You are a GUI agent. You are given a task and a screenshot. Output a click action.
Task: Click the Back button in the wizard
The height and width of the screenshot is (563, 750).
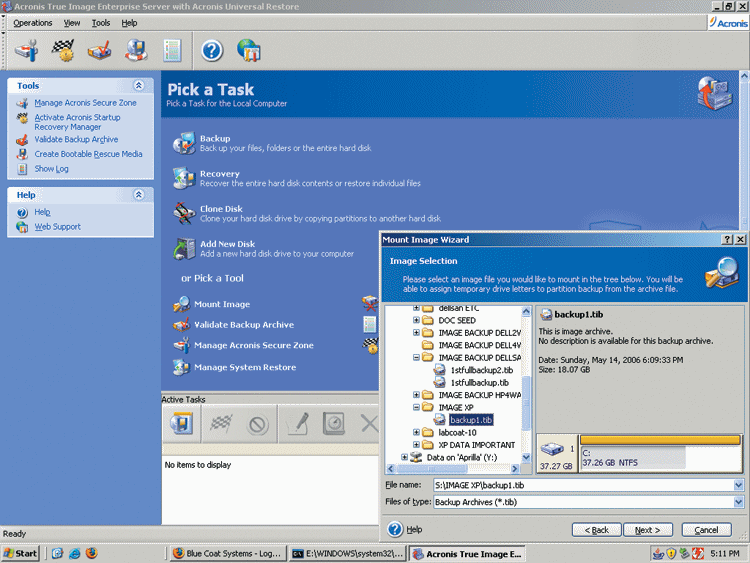click(596, 530)
